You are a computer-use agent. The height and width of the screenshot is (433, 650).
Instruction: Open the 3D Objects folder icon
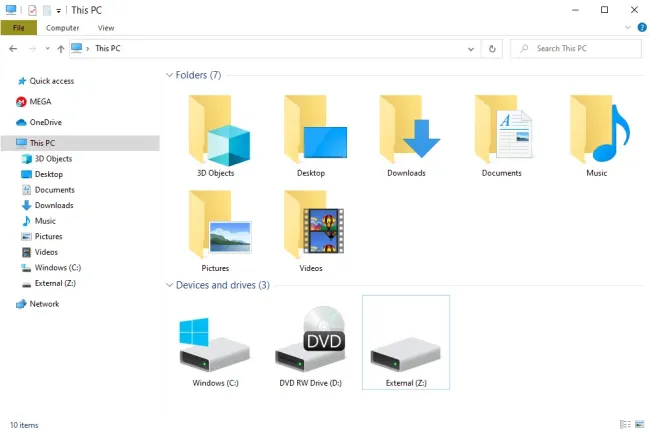coord(215,130)
